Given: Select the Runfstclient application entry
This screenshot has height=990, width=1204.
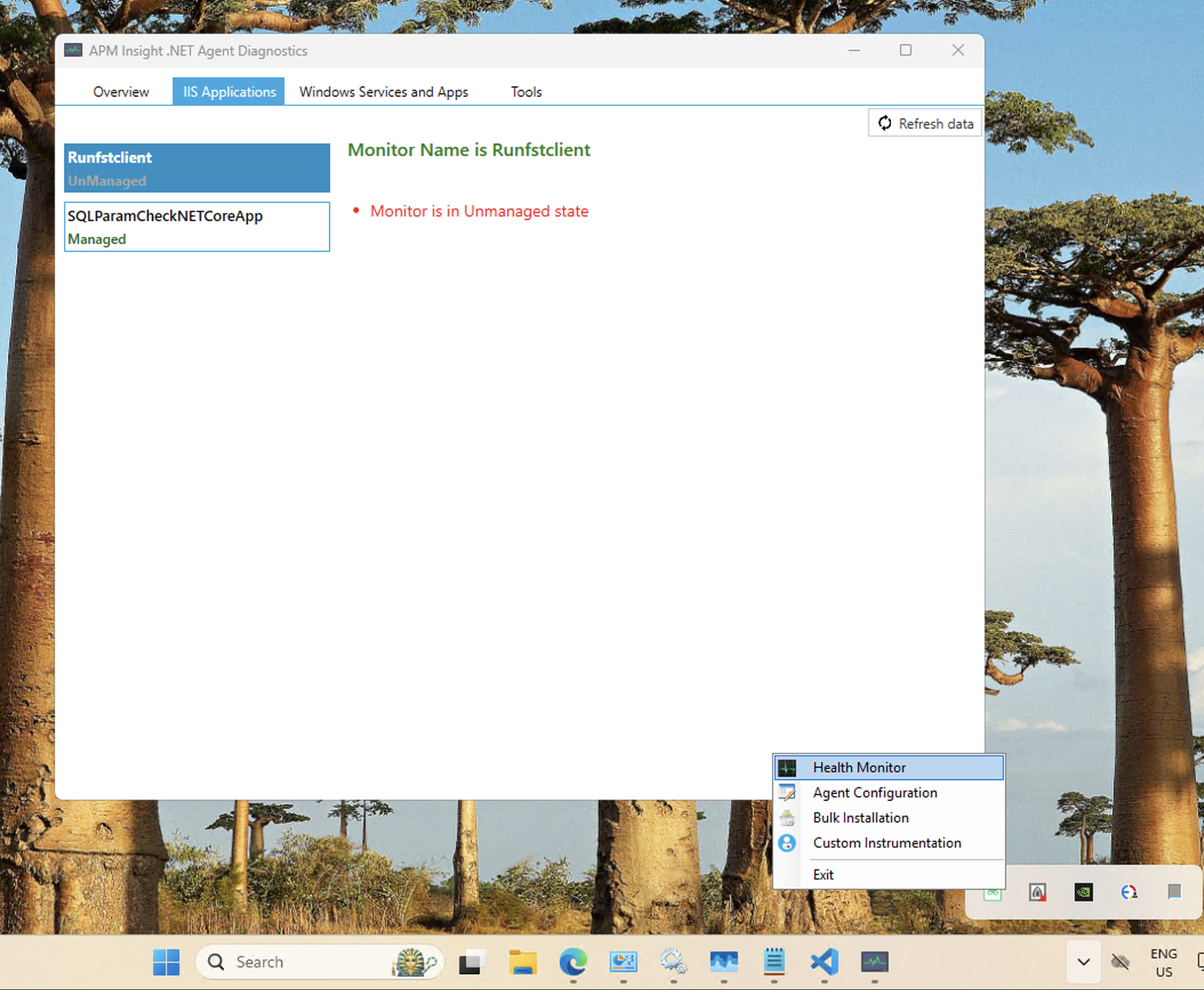Looking at the screenshot, I should [x=197, y=168].
